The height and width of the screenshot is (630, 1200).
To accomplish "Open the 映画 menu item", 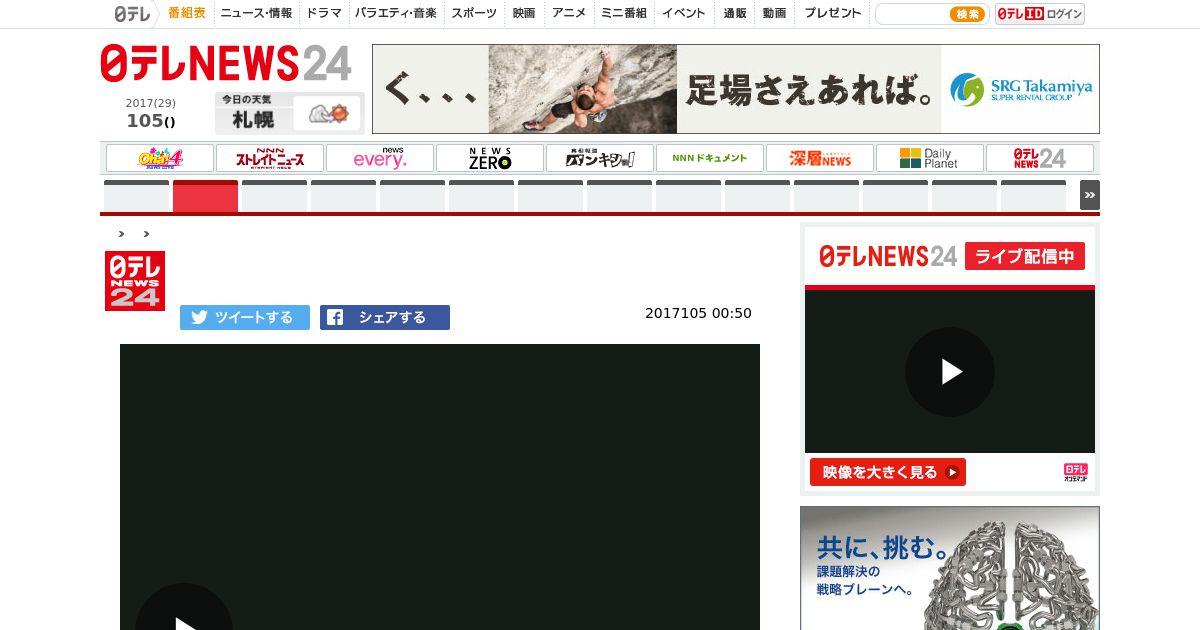I will pos(524,13).
